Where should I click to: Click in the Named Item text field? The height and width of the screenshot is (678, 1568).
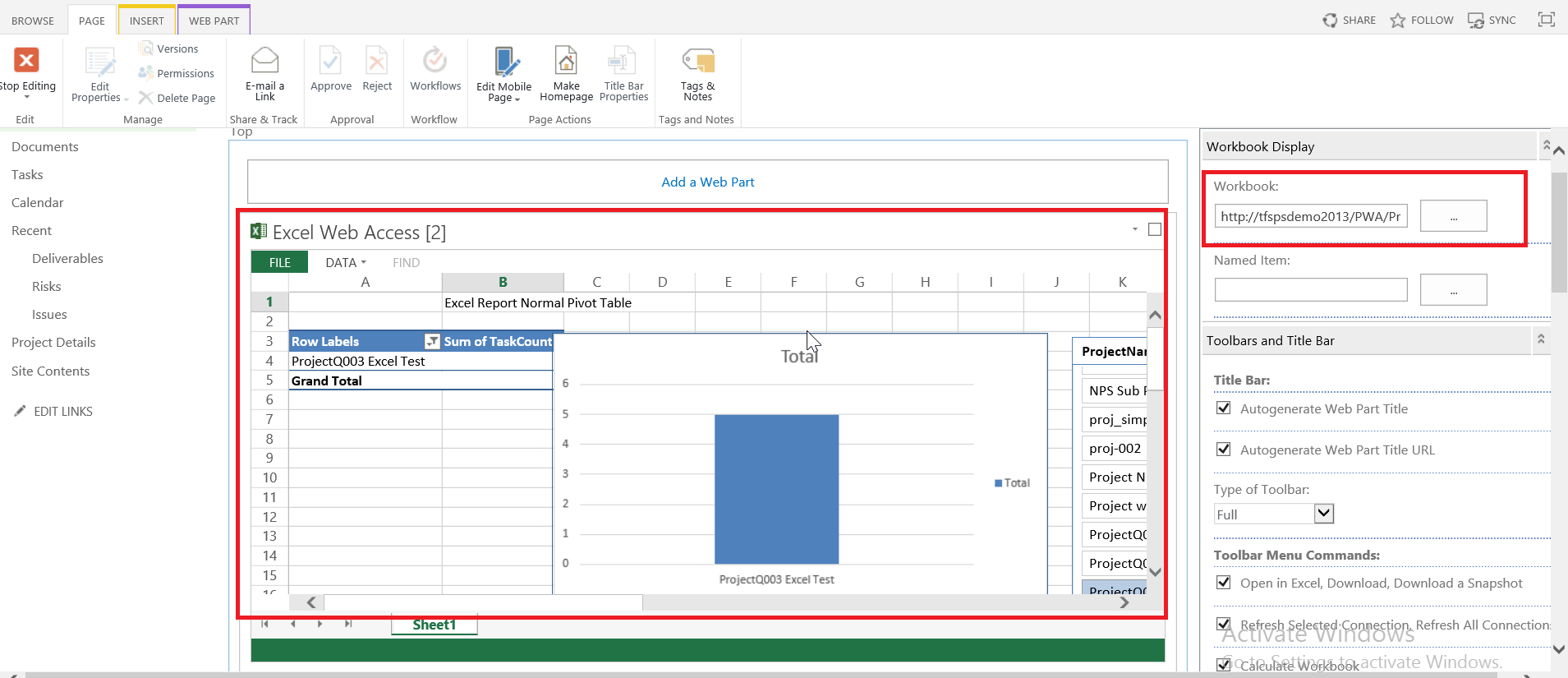[x=1310, y=289]
